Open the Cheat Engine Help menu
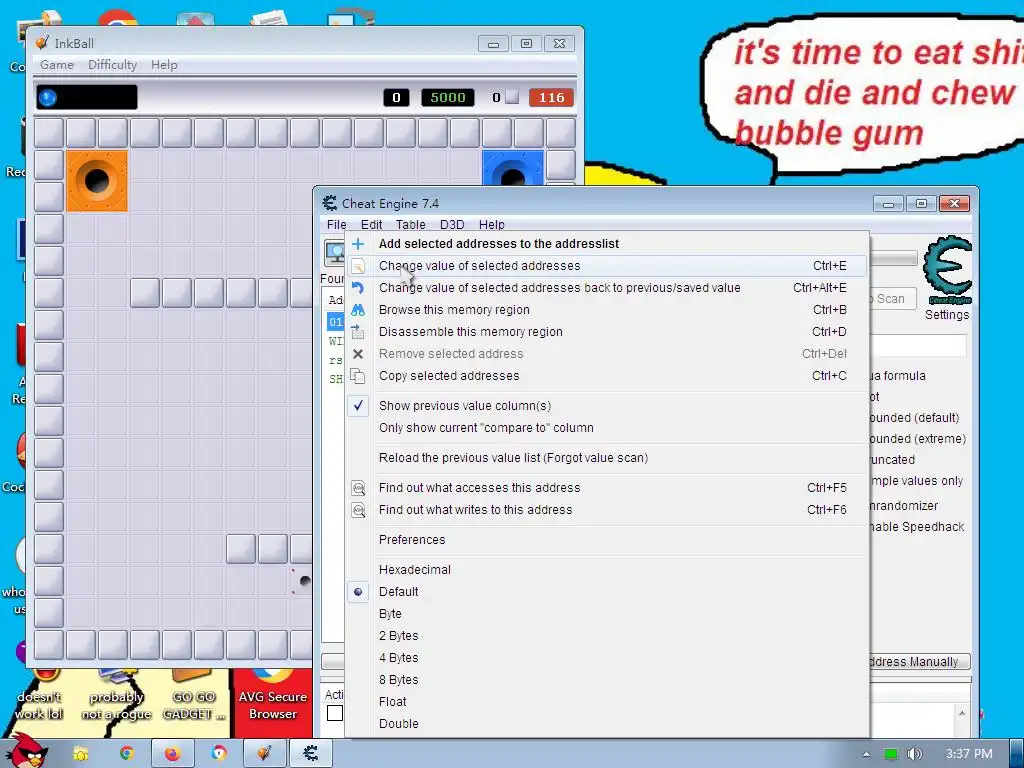 pyautogui.click(x=491, y=225)
